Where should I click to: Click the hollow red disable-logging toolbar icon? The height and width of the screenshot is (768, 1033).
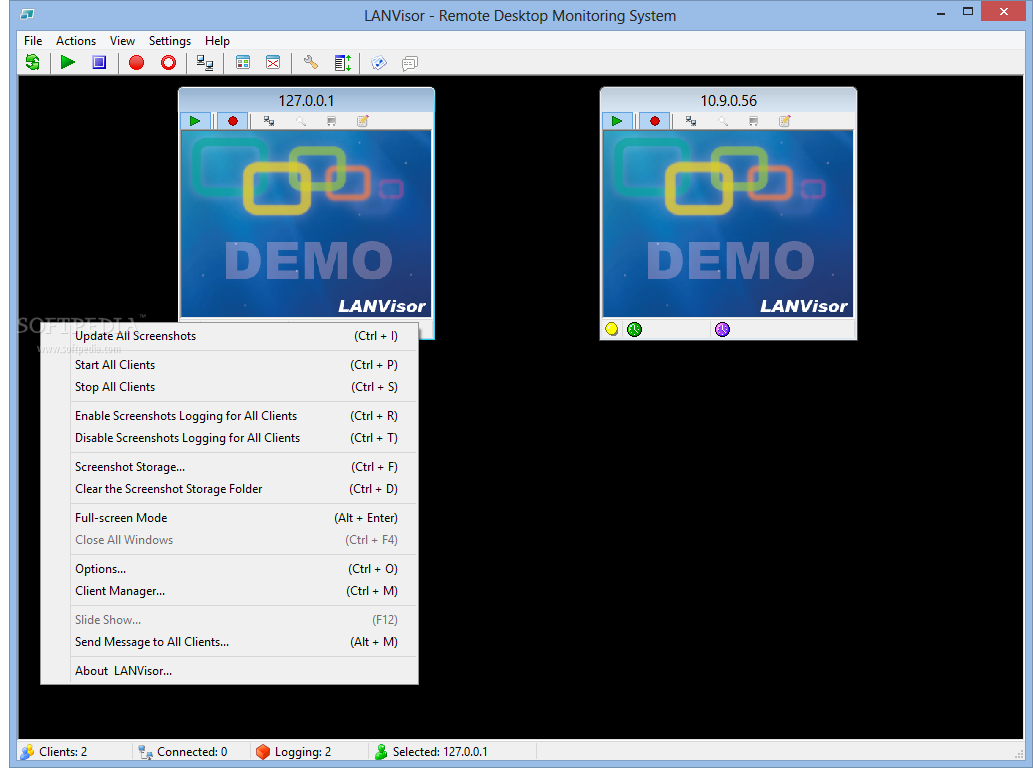click(169, 63)
